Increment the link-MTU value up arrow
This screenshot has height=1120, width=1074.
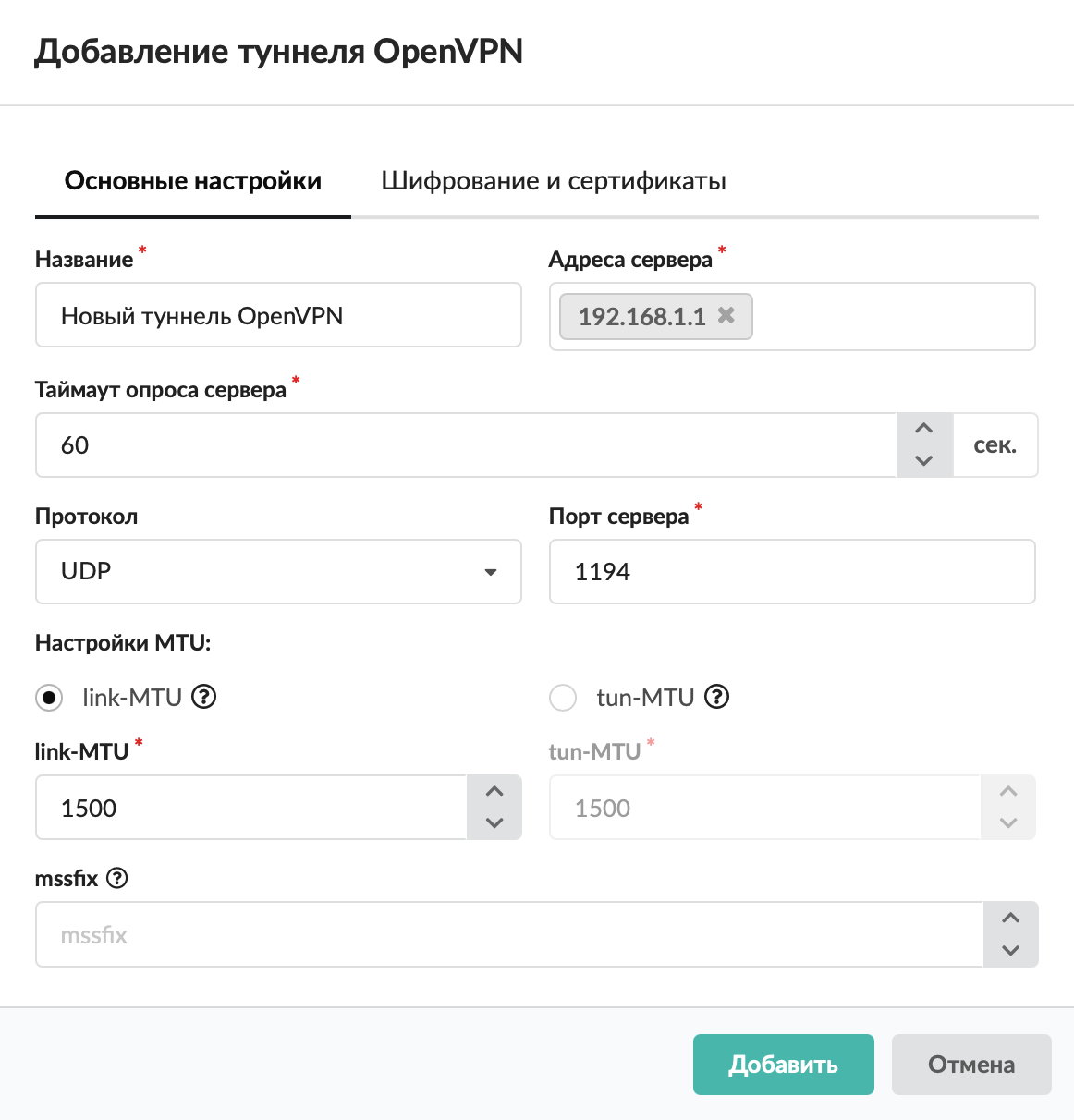[x=494, y=791]
